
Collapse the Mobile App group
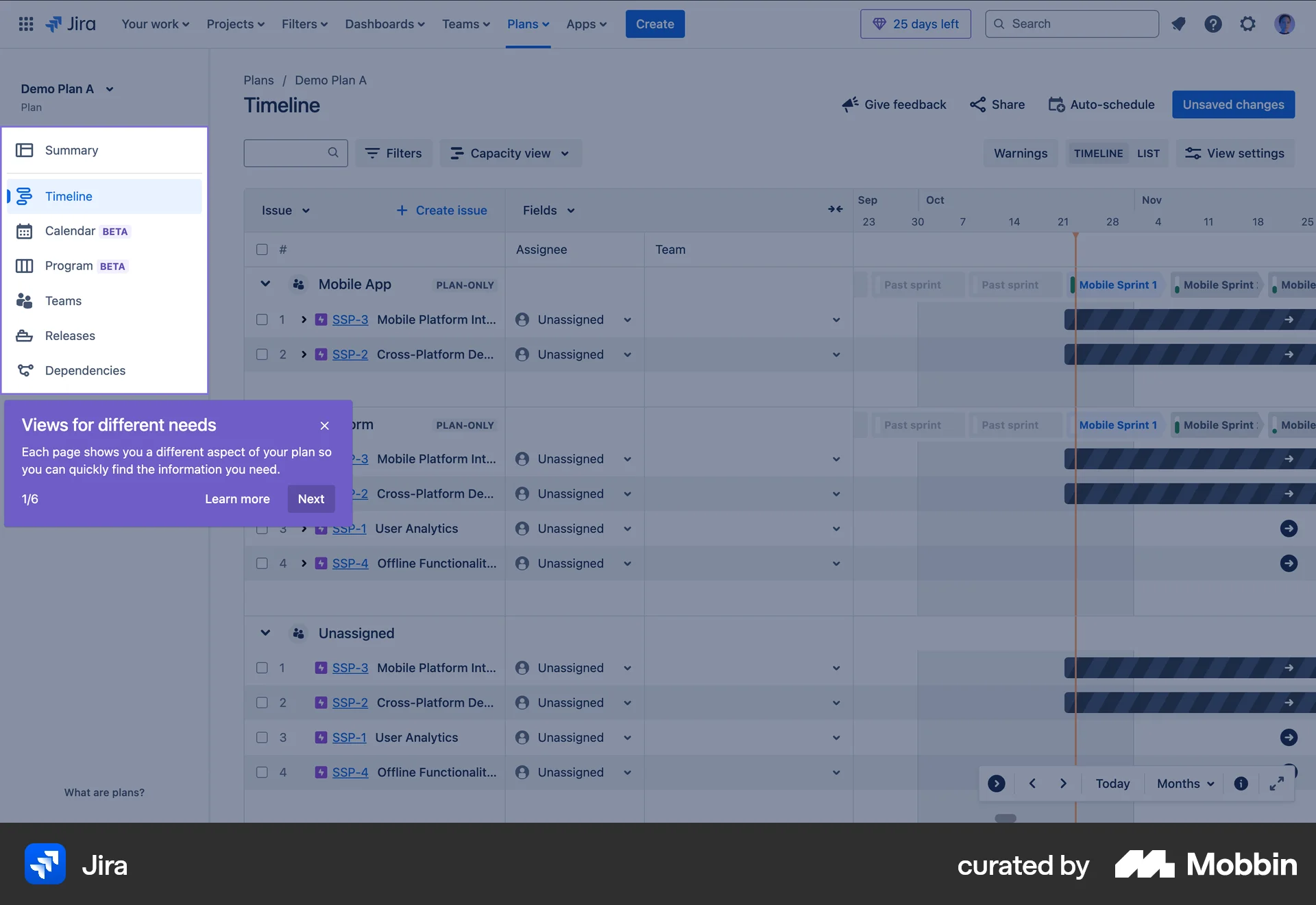point(265,284)
